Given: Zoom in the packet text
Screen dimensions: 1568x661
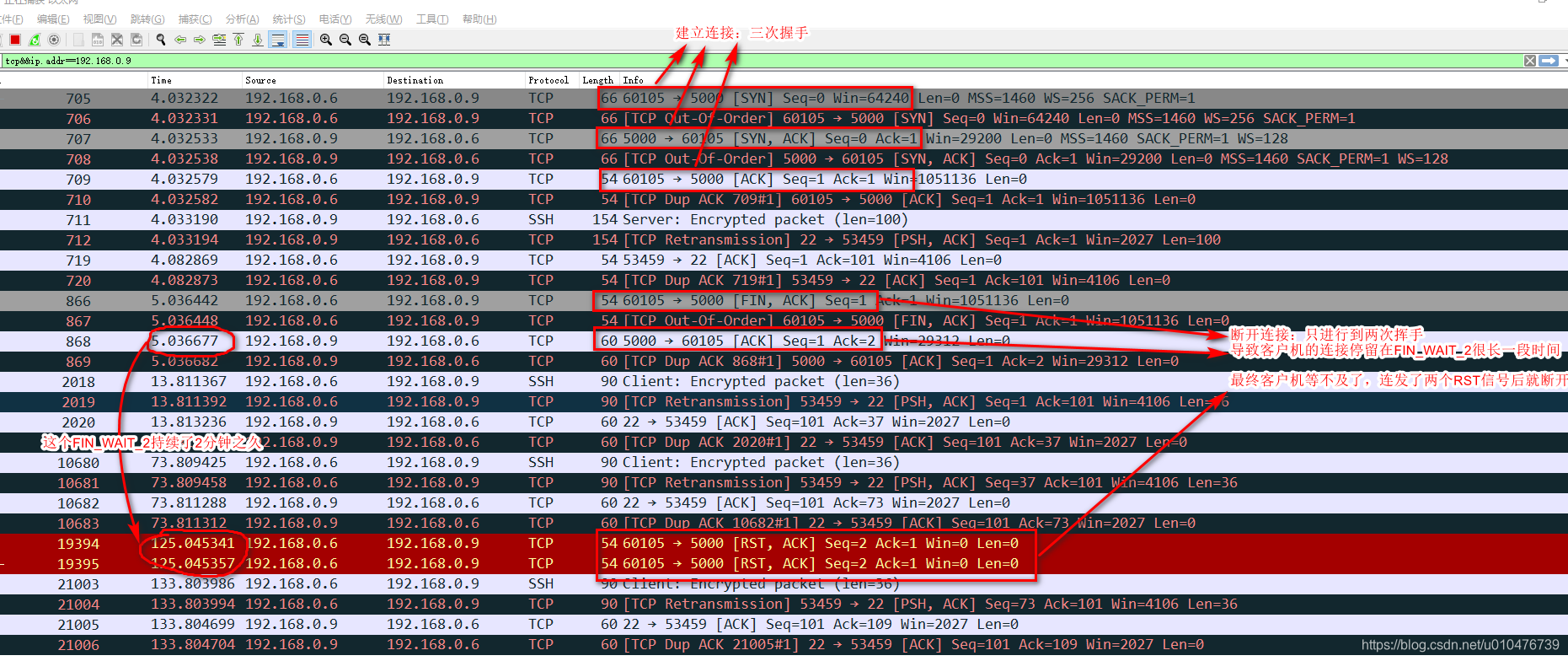Looking at the screenshot, I should coord(326,40).
